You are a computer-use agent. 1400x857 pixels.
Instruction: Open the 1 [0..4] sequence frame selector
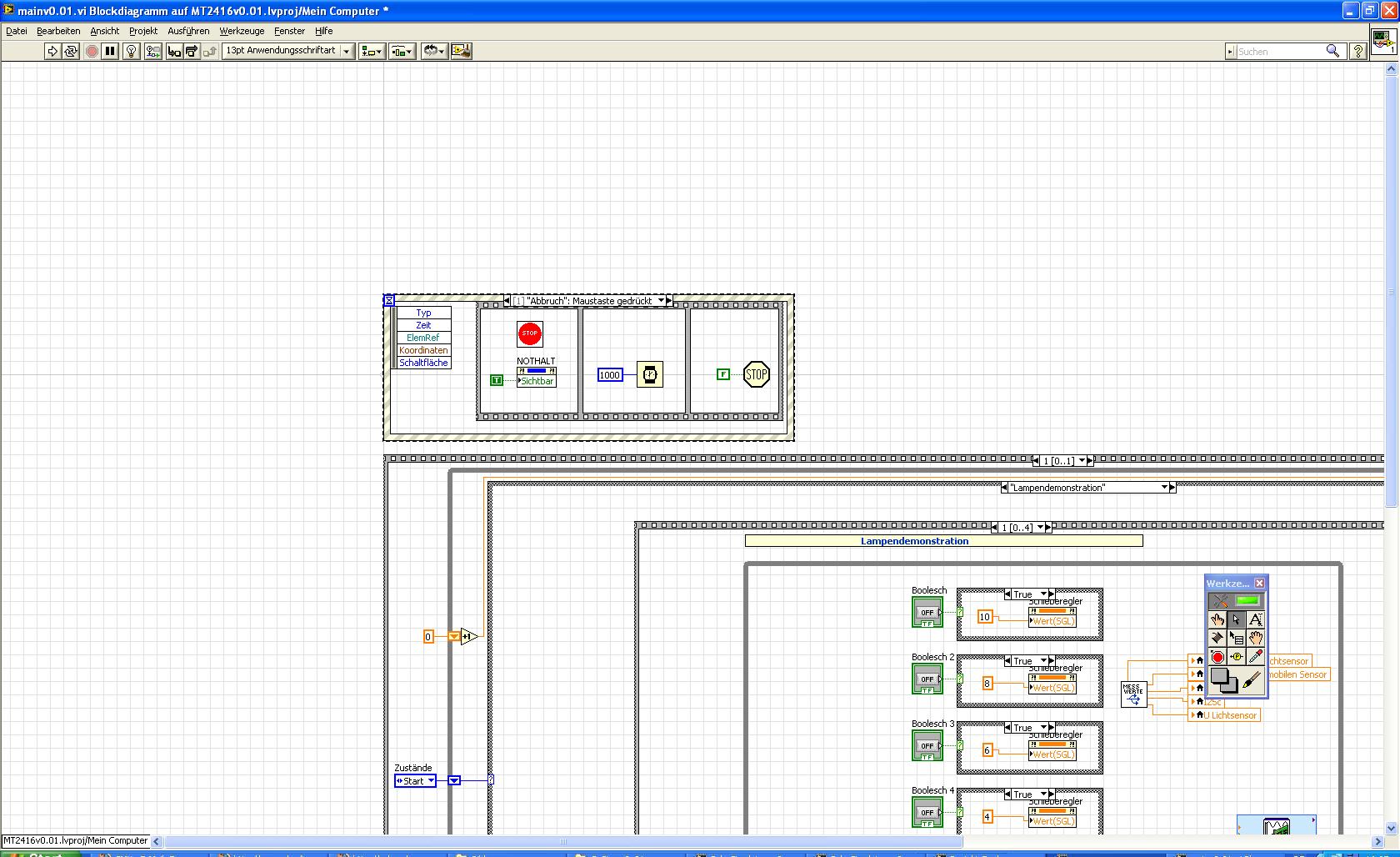tap(1022, 528)
